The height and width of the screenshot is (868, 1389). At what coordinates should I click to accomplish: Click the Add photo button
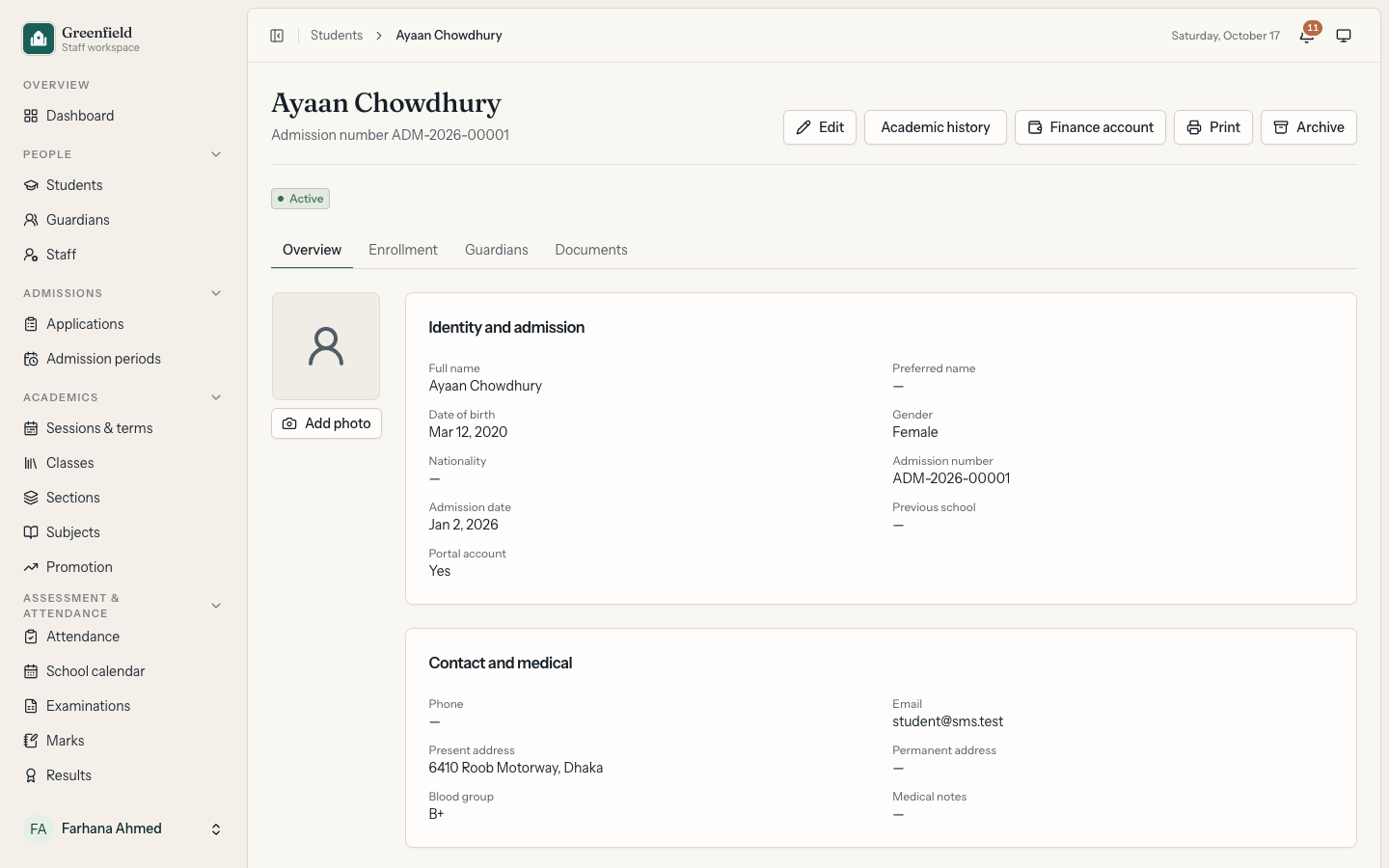pyautogui.click(x=326, y=423)
